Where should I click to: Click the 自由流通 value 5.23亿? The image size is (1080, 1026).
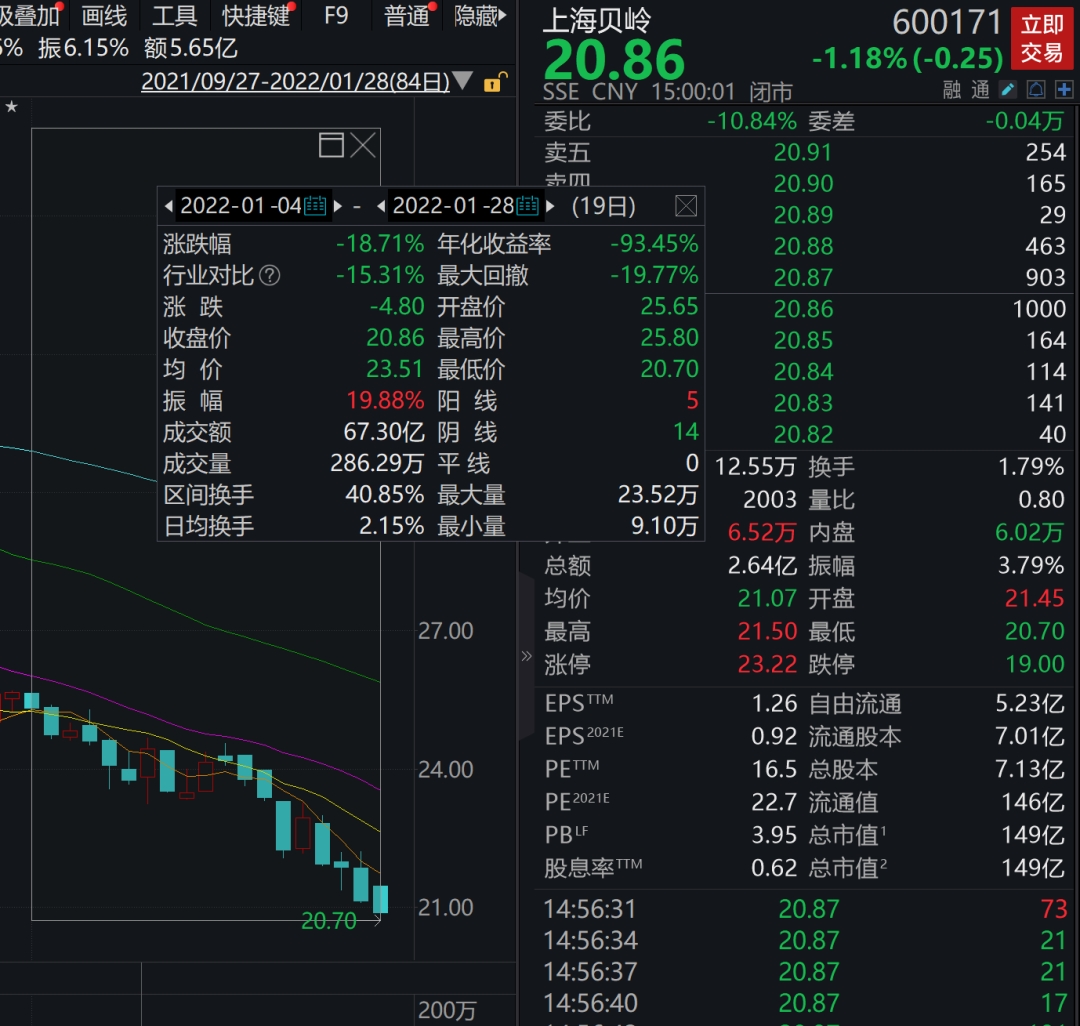1030,703
